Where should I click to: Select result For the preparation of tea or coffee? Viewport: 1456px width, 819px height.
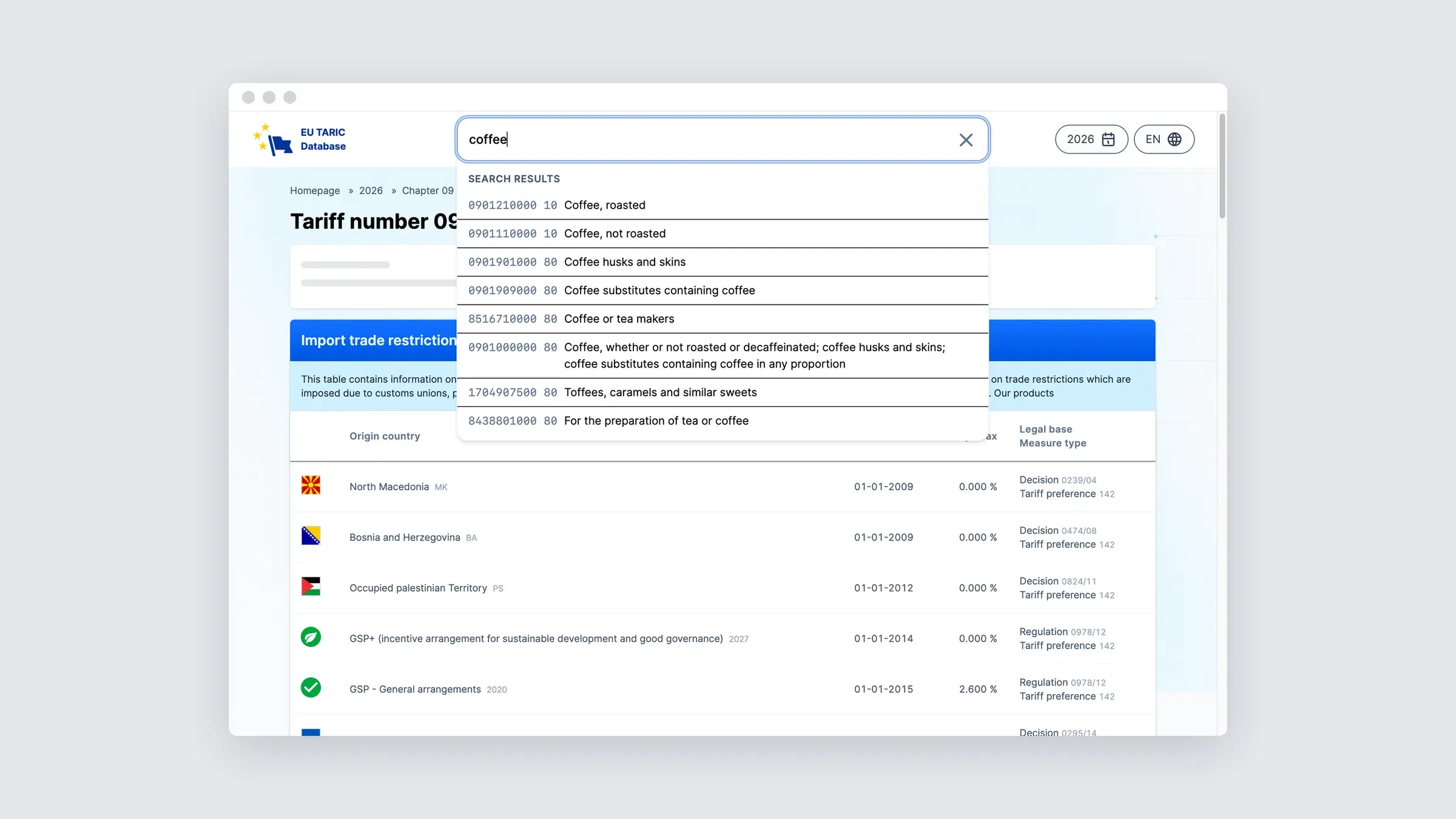tap(722, 421)
